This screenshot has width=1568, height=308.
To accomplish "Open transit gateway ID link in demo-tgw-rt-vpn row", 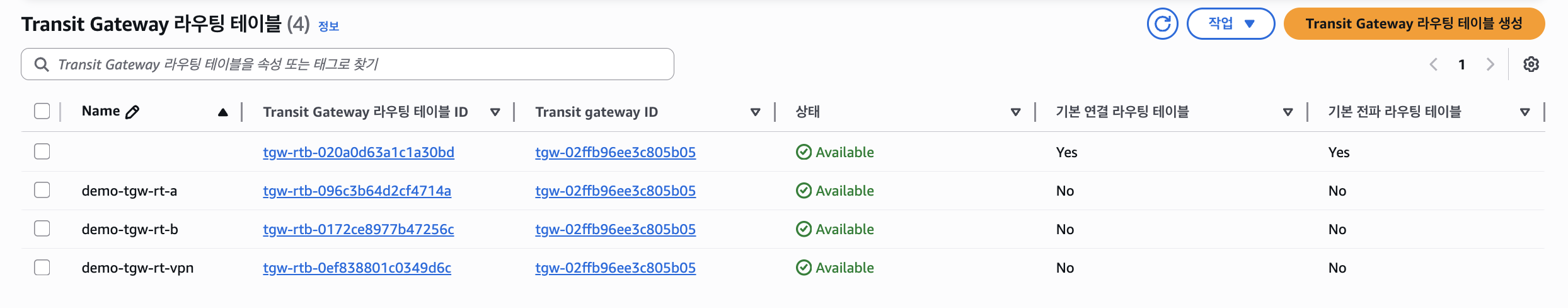I will [615, 268].
